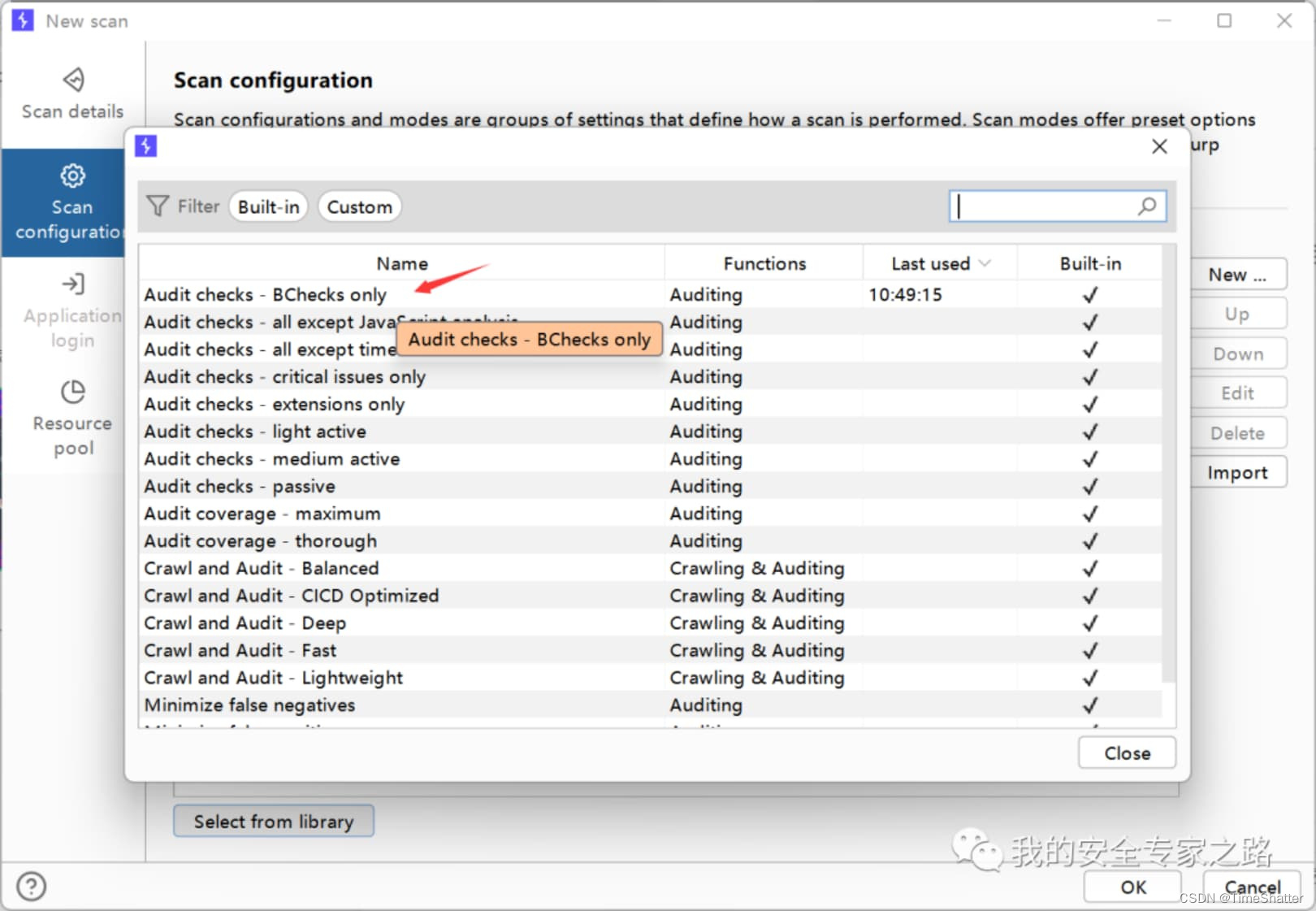Click the search magnifier icon
The image size is (1316, 911).
pyautogui.click(x=1146, y=206)
